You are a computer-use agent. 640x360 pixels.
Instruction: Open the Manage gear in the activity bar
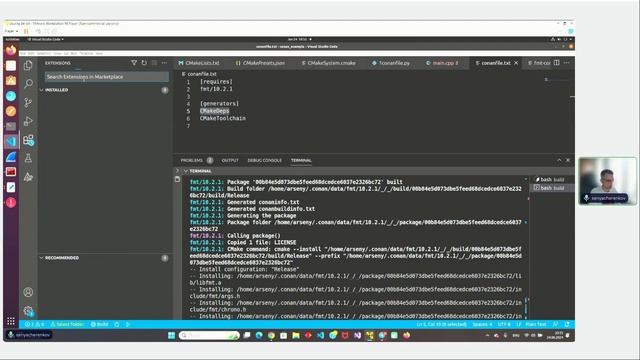click(x=28, y=311)
